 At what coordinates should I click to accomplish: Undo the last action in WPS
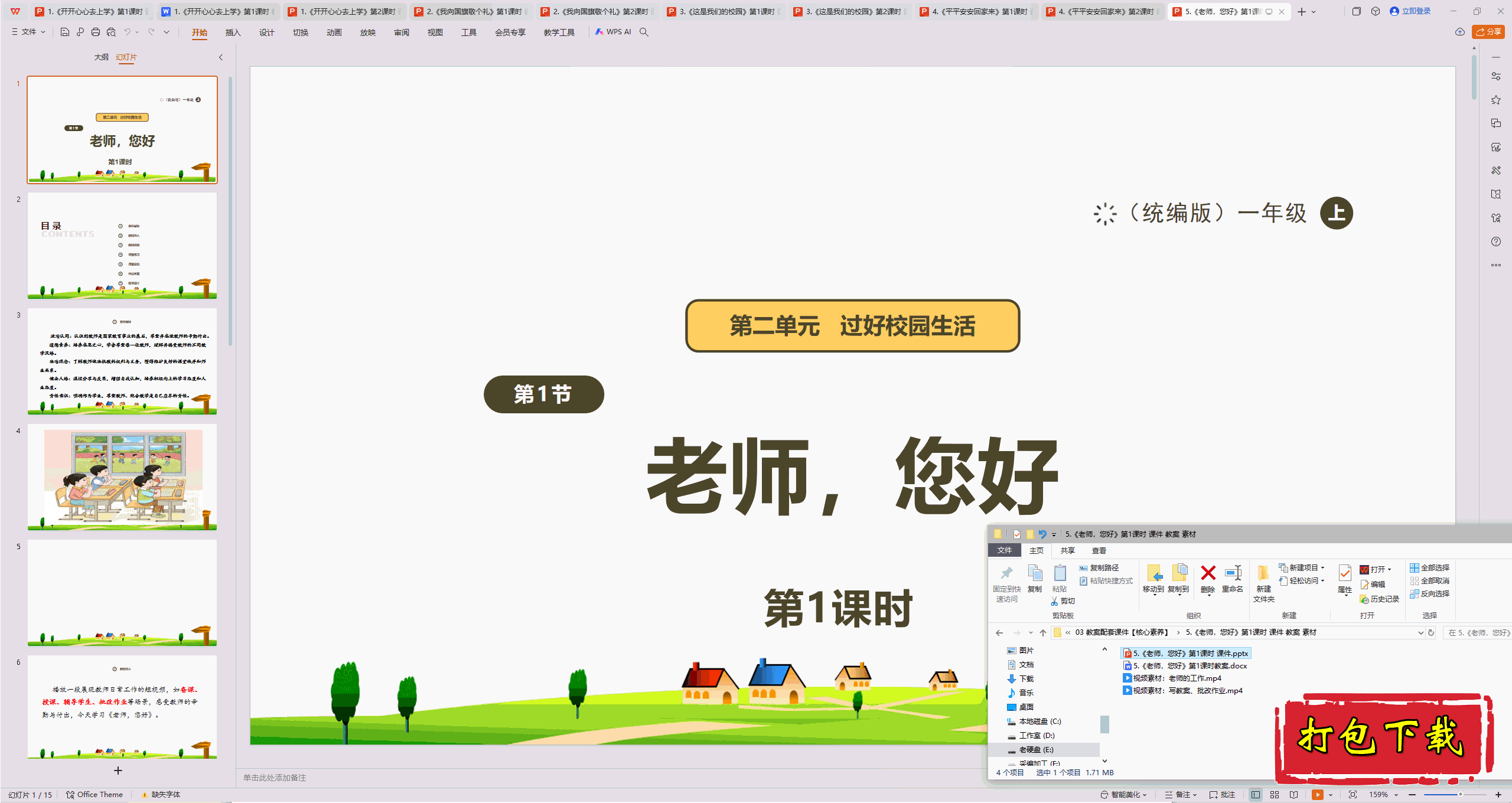pyautogui.click(x=127, y=32)
